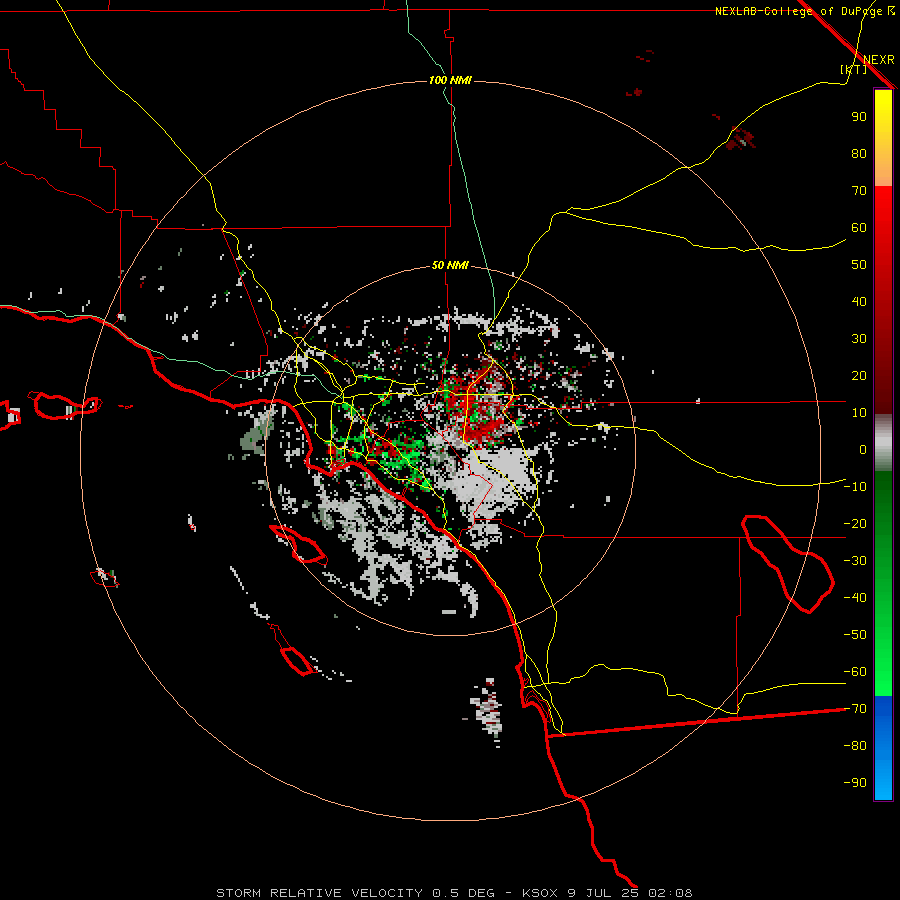Click the positive 10 value on the velocity scale
900x900 pixels.
pos(859,413)
